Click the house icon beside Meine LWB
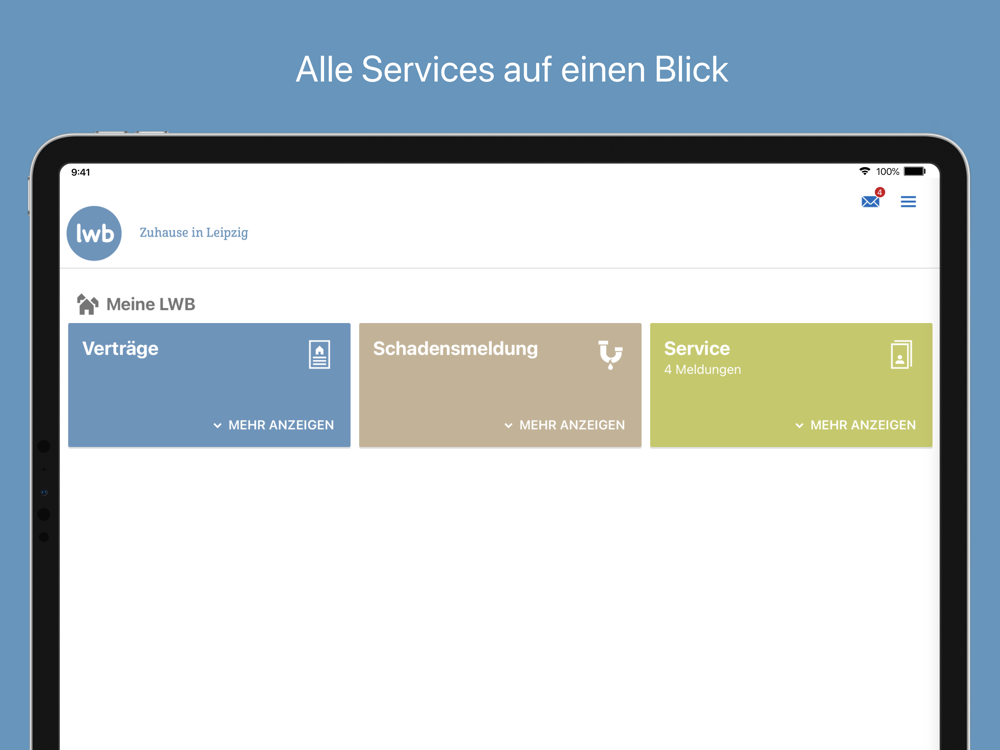 click(87, 304)
